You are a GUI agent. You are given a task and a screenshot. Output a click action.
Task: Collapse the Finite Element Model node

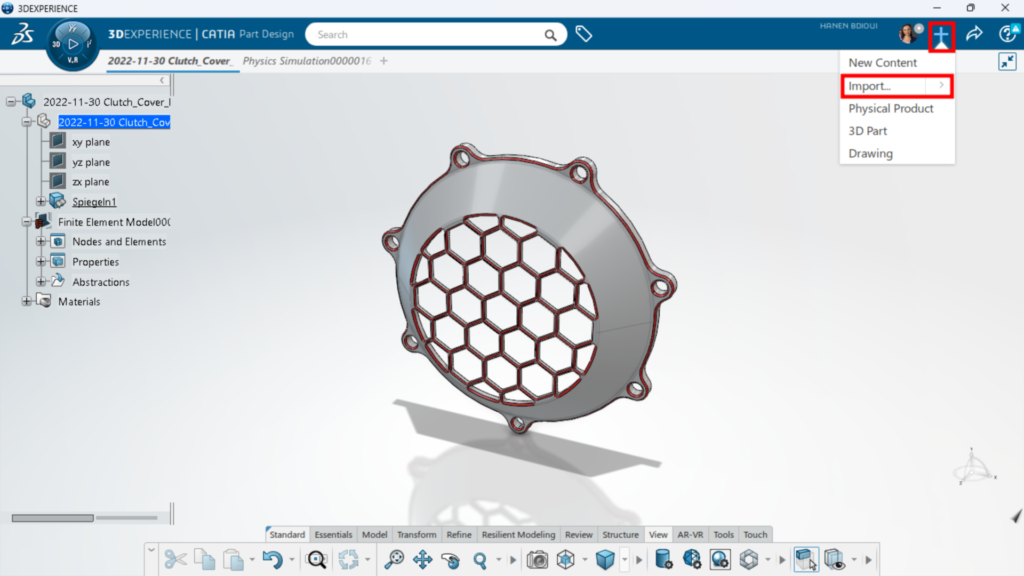26,222
